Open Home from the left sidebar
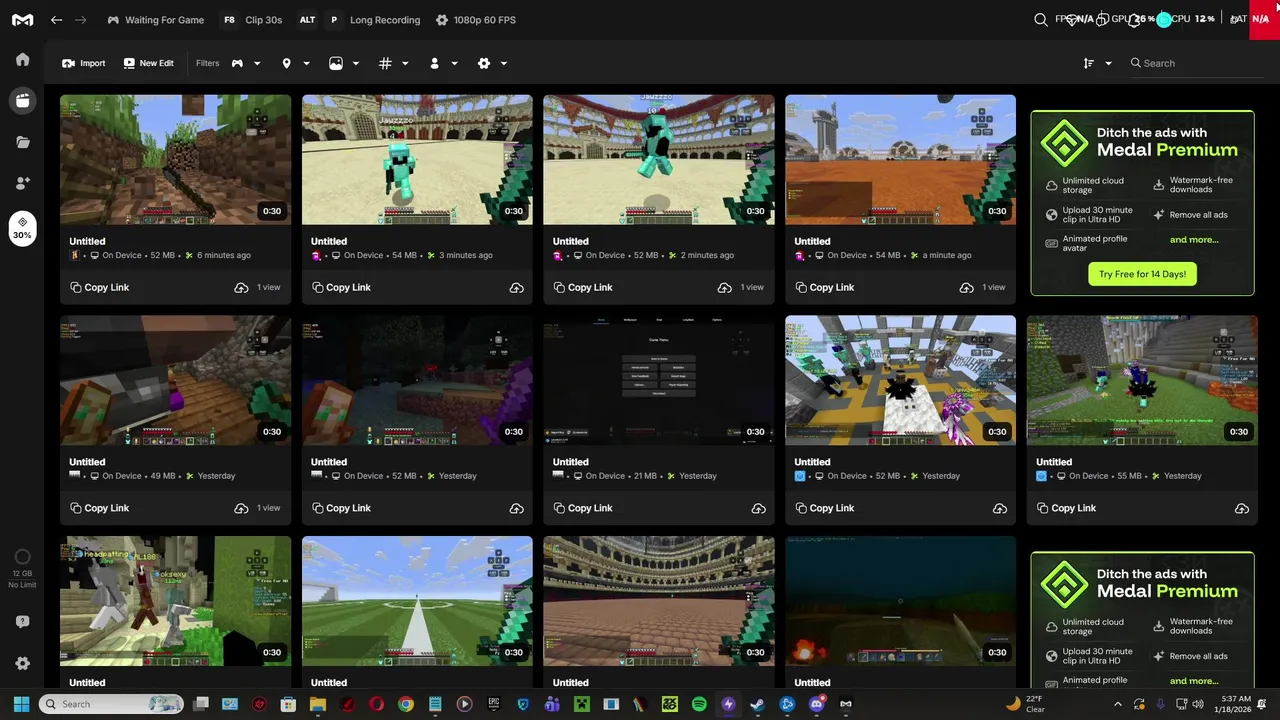This screenshot has height=720, width=1280. (x=22, y=59)
